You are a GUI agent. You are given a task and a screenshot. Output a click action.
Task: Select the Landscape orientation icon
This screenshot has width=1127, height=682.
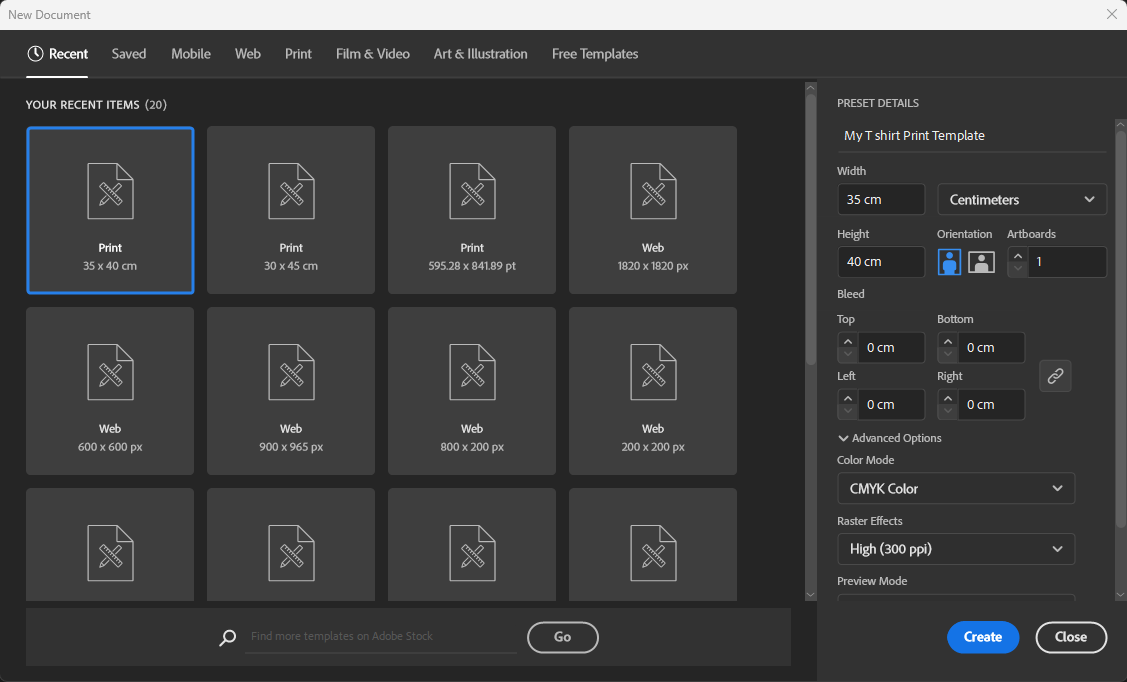[x=981, y=261]
